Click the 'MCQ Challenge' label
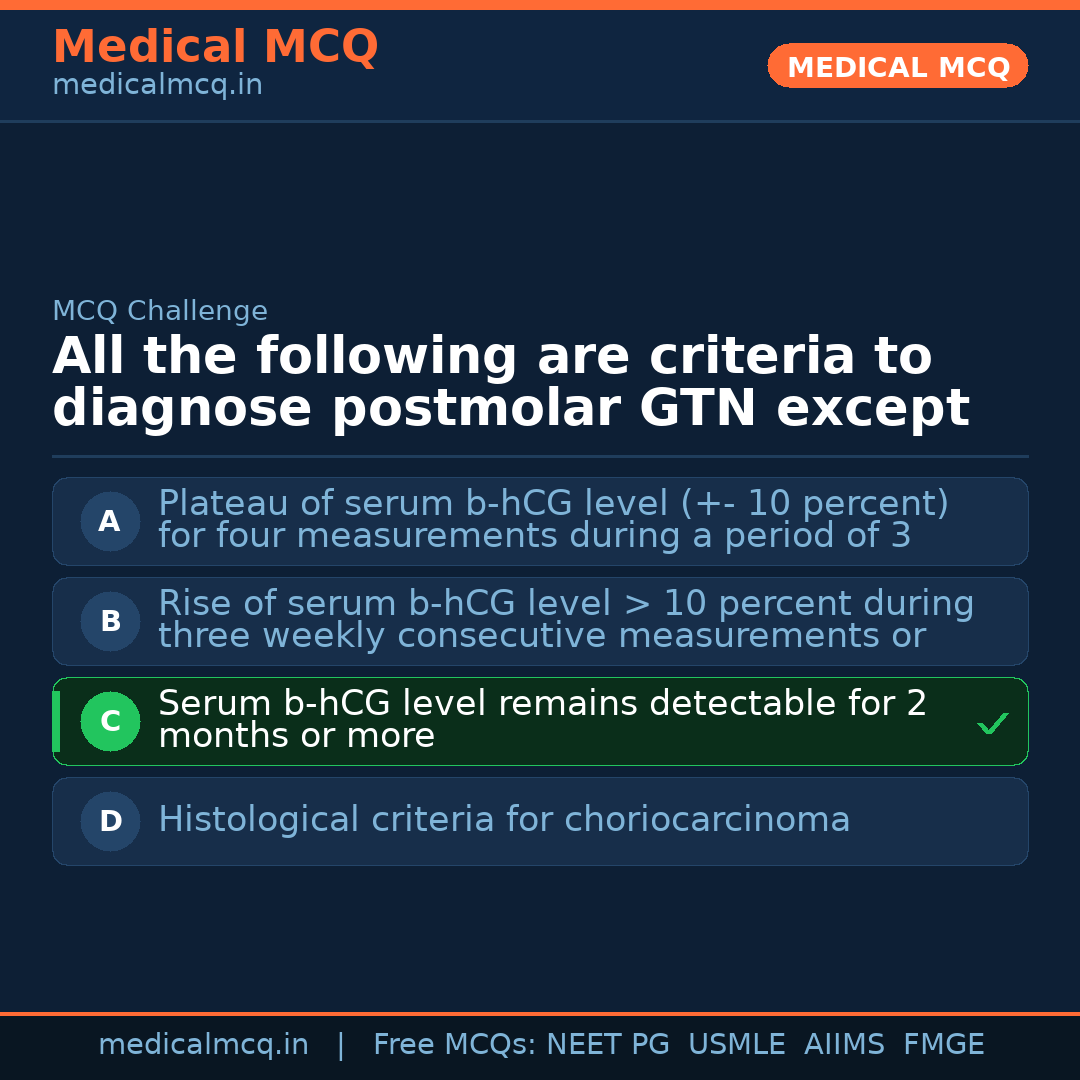The width and height of the screenshot is (1080, 1080). [160, 311]
